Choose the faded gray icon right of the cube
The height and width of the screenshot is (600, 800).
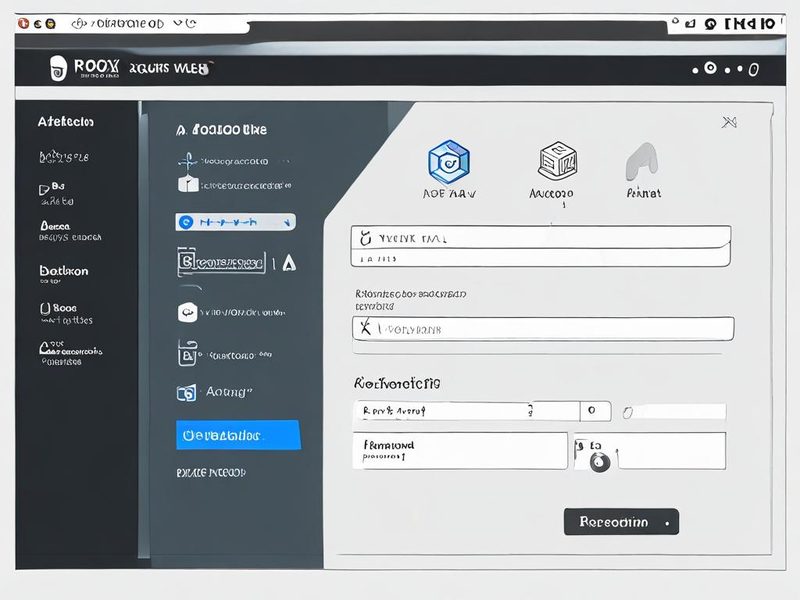(x=642, y=161)
